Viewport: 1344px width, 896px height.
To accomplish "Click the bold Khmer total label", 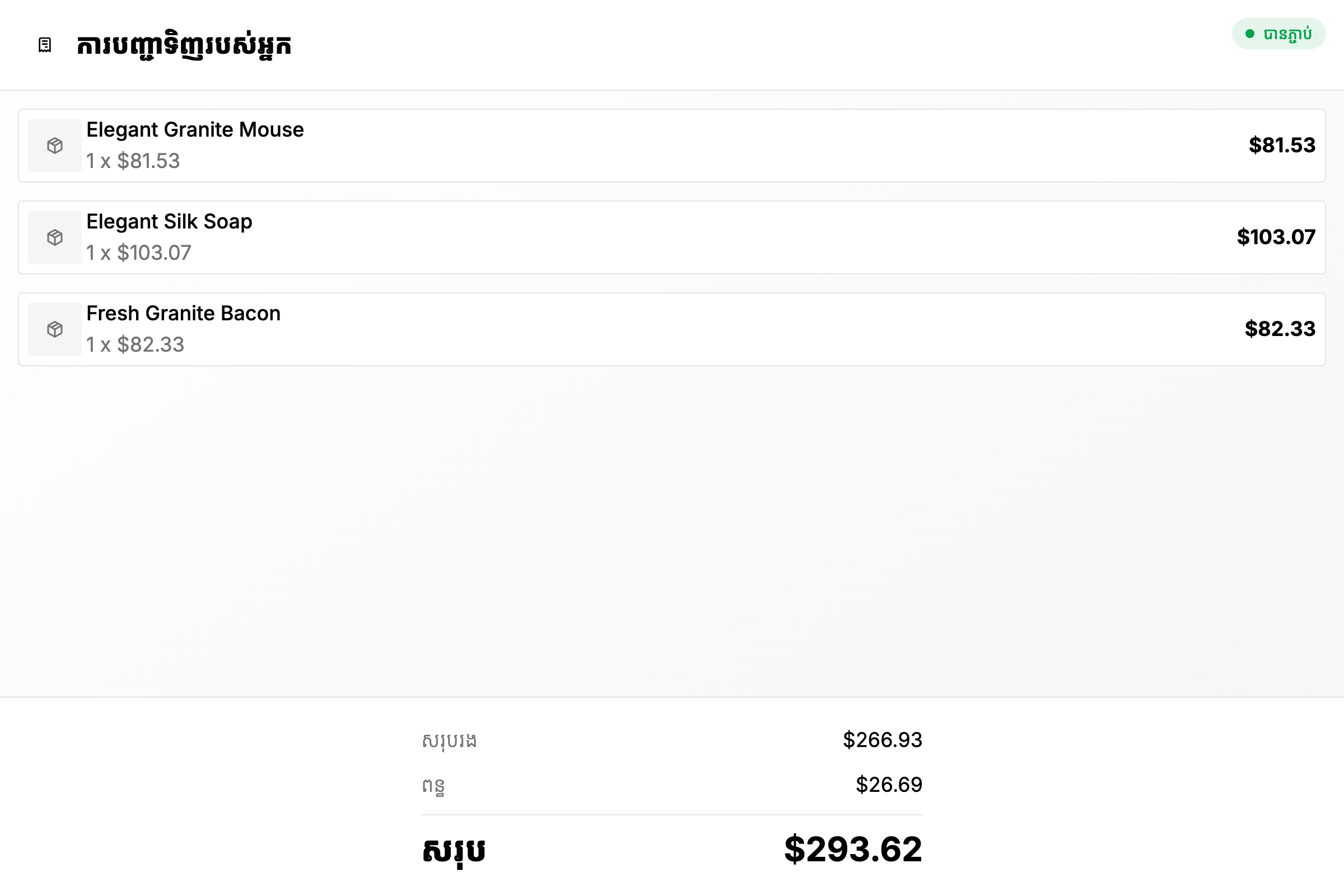I will [x=454, y=851].
